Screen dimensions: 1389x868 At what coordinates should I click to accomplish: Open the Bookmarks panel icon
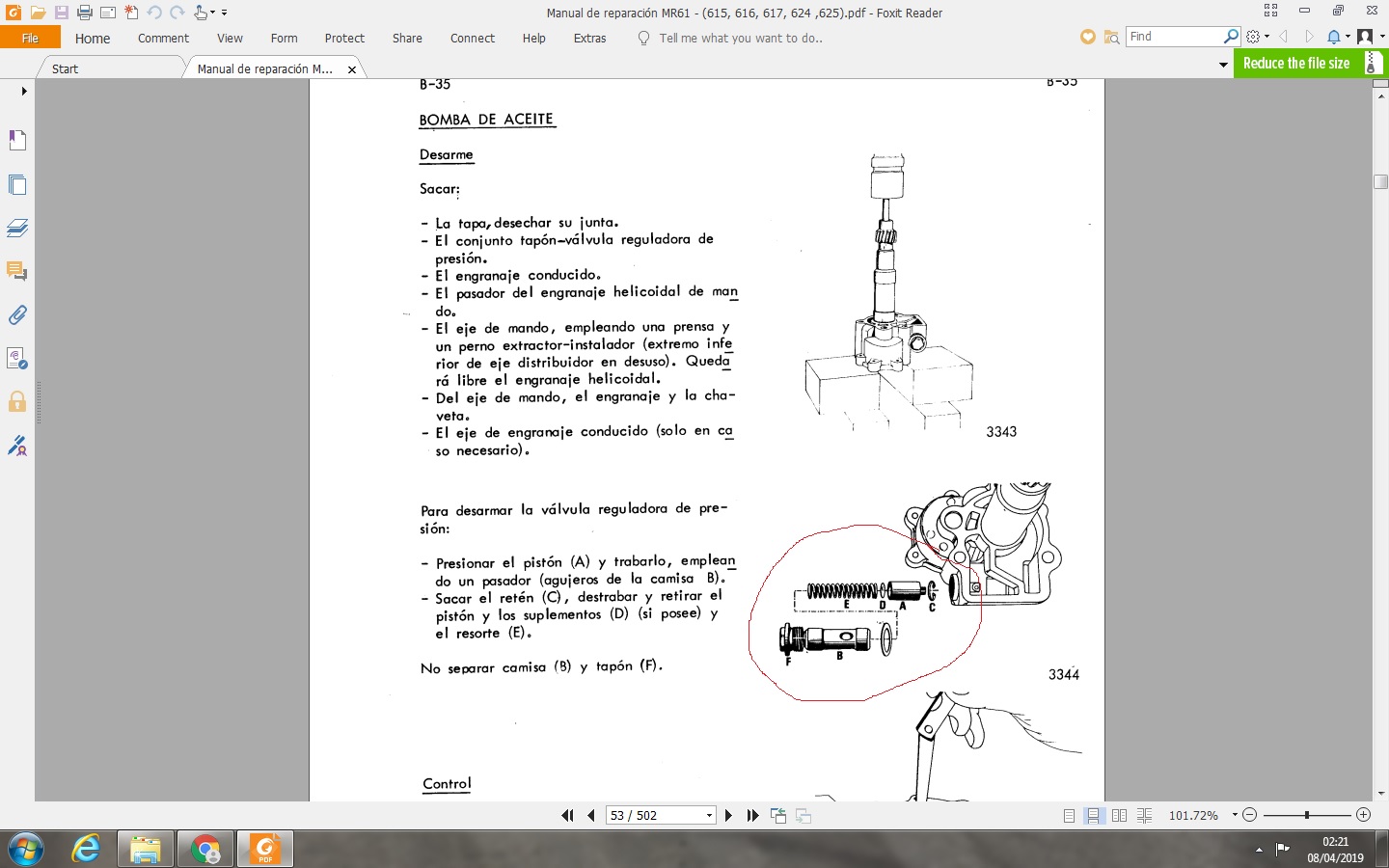point(17,141)
